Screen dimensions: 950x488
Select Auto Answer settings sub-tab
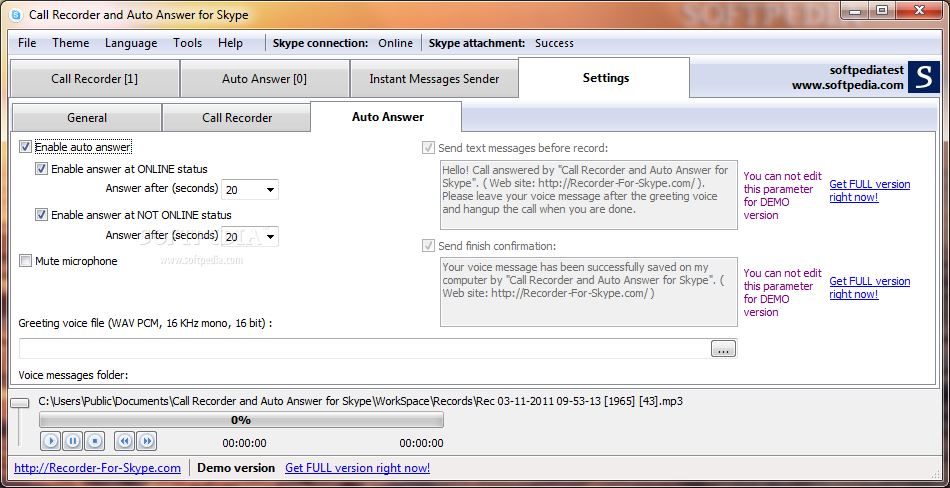pyautogui.click(x=387, y=116)
